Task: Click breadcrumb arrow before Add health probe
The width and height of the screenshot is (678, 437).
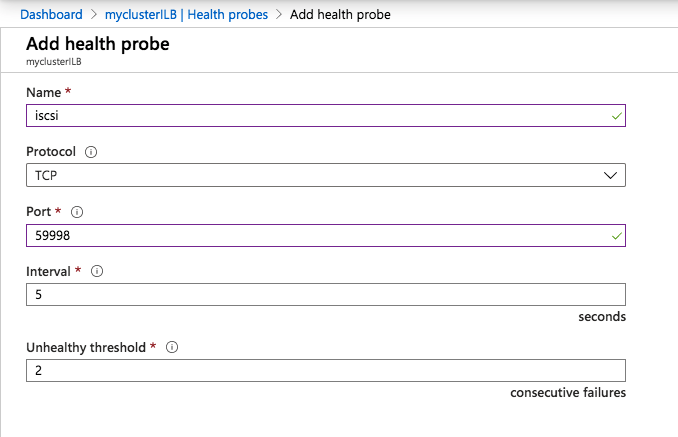Action: (279, 15)
